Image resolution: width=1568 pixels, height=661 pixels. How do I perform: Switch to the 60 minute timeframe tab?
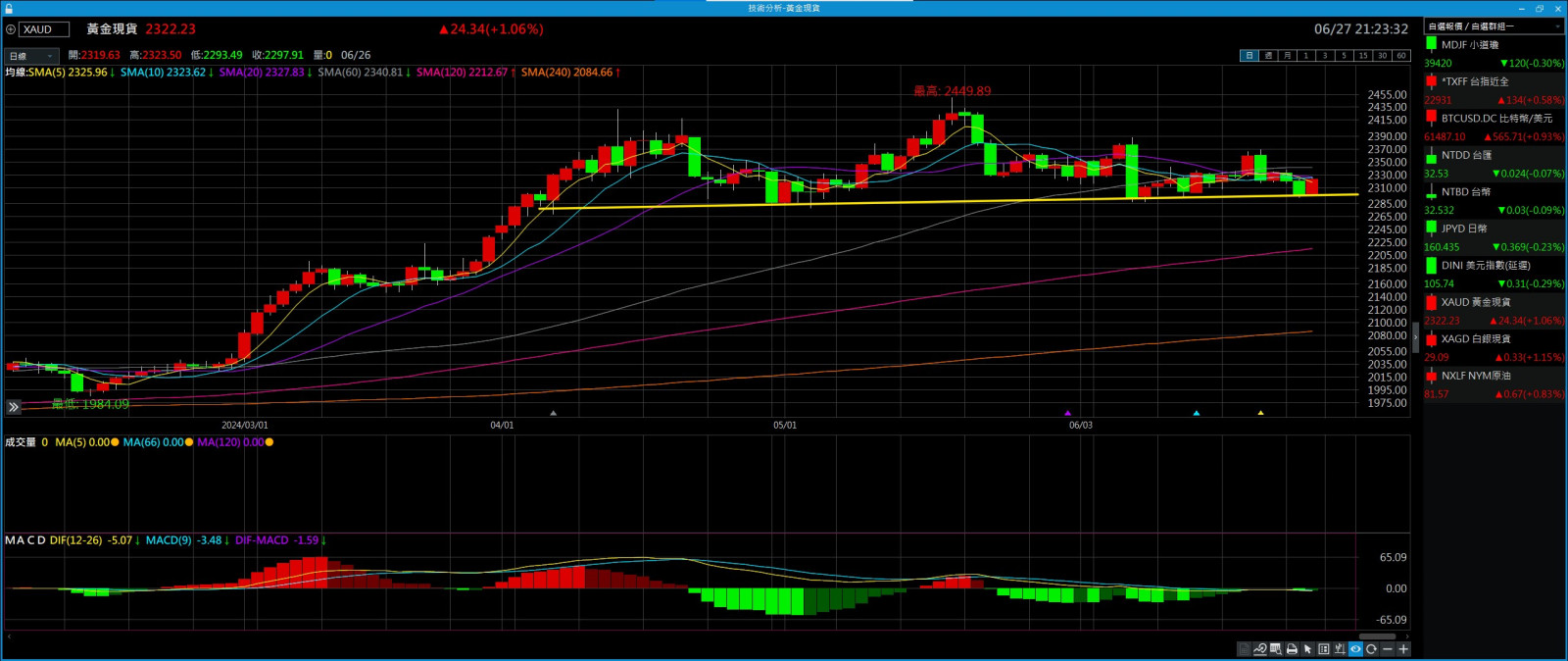1400,56
